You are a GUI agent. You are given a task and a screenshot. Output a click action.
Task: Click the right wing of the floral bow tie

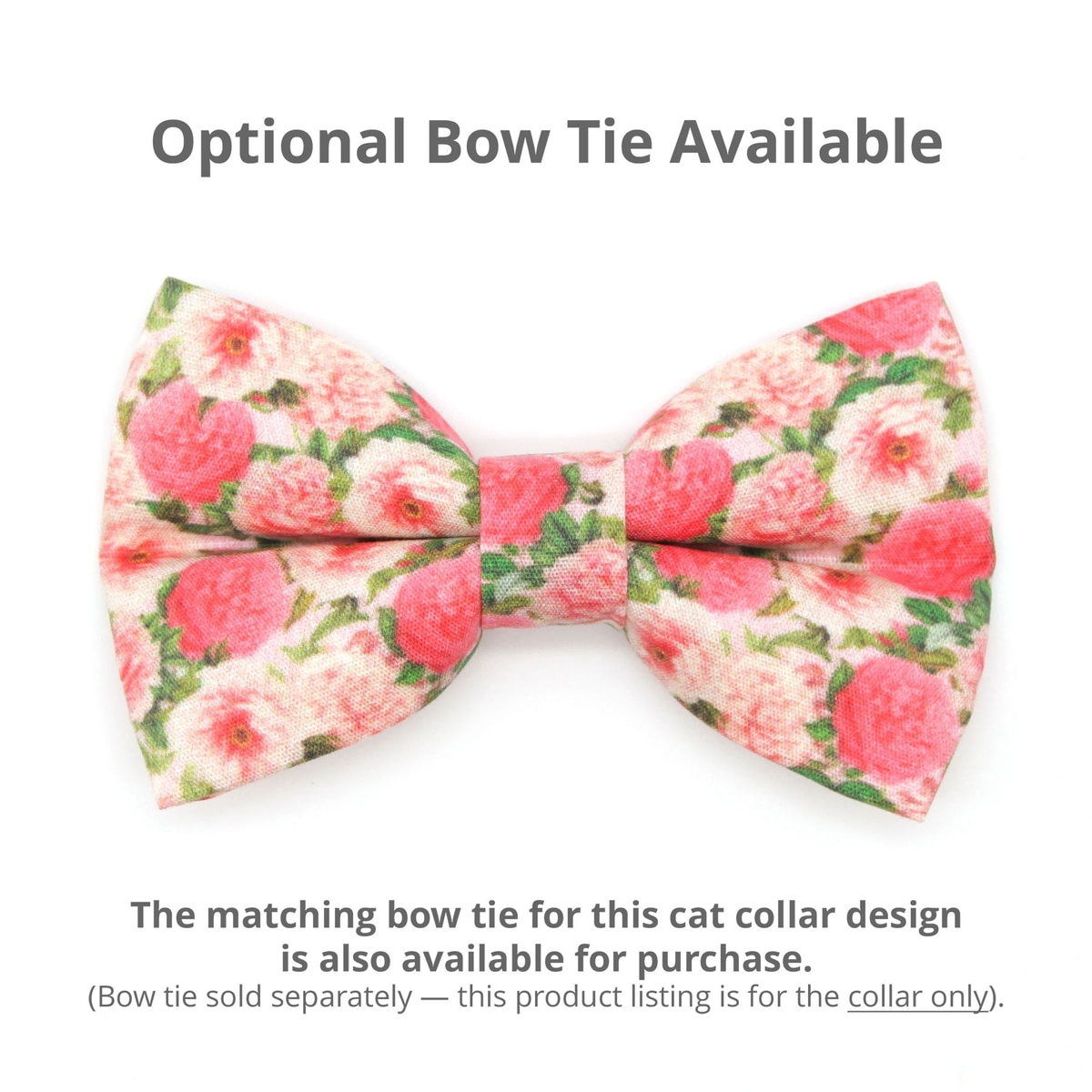coord(810,546)
